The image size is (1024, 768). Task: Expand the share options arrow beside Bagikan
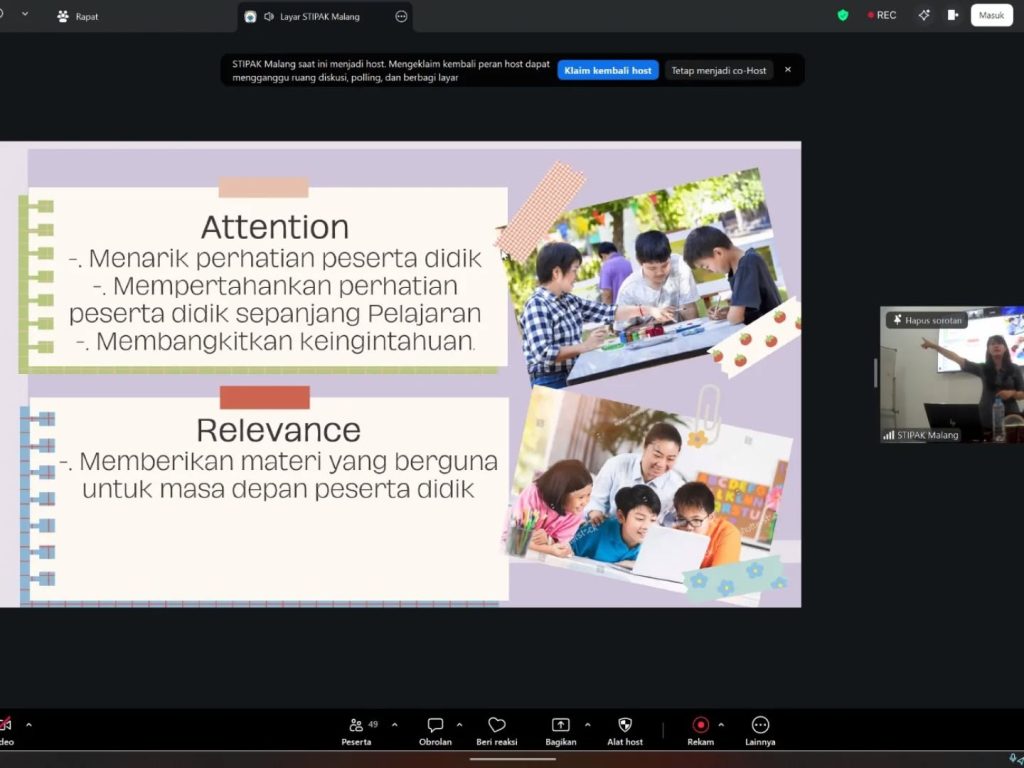click(587, 724)
